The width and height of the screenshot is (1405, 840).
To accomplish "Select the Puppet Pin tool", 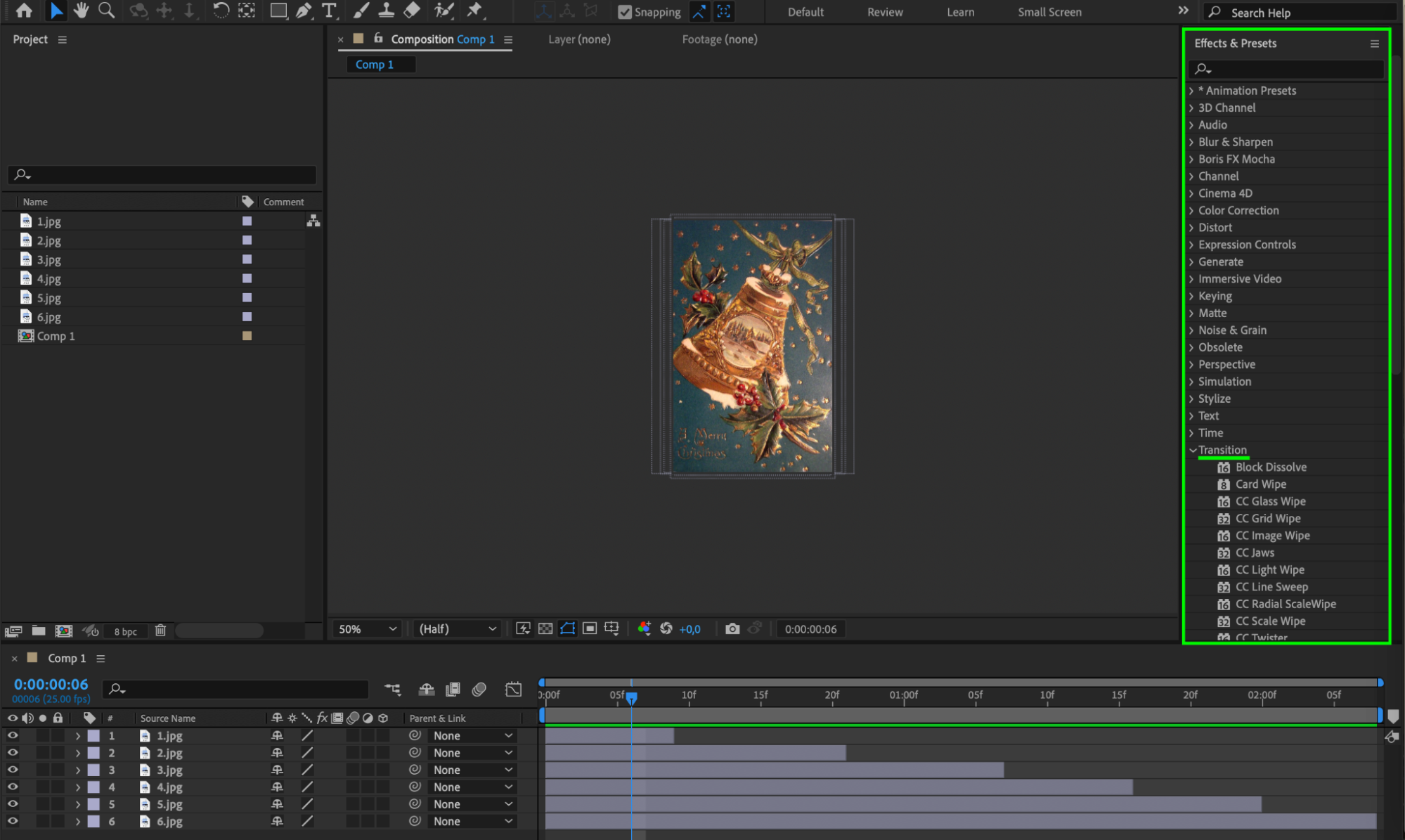I will [x=475, y=11].
